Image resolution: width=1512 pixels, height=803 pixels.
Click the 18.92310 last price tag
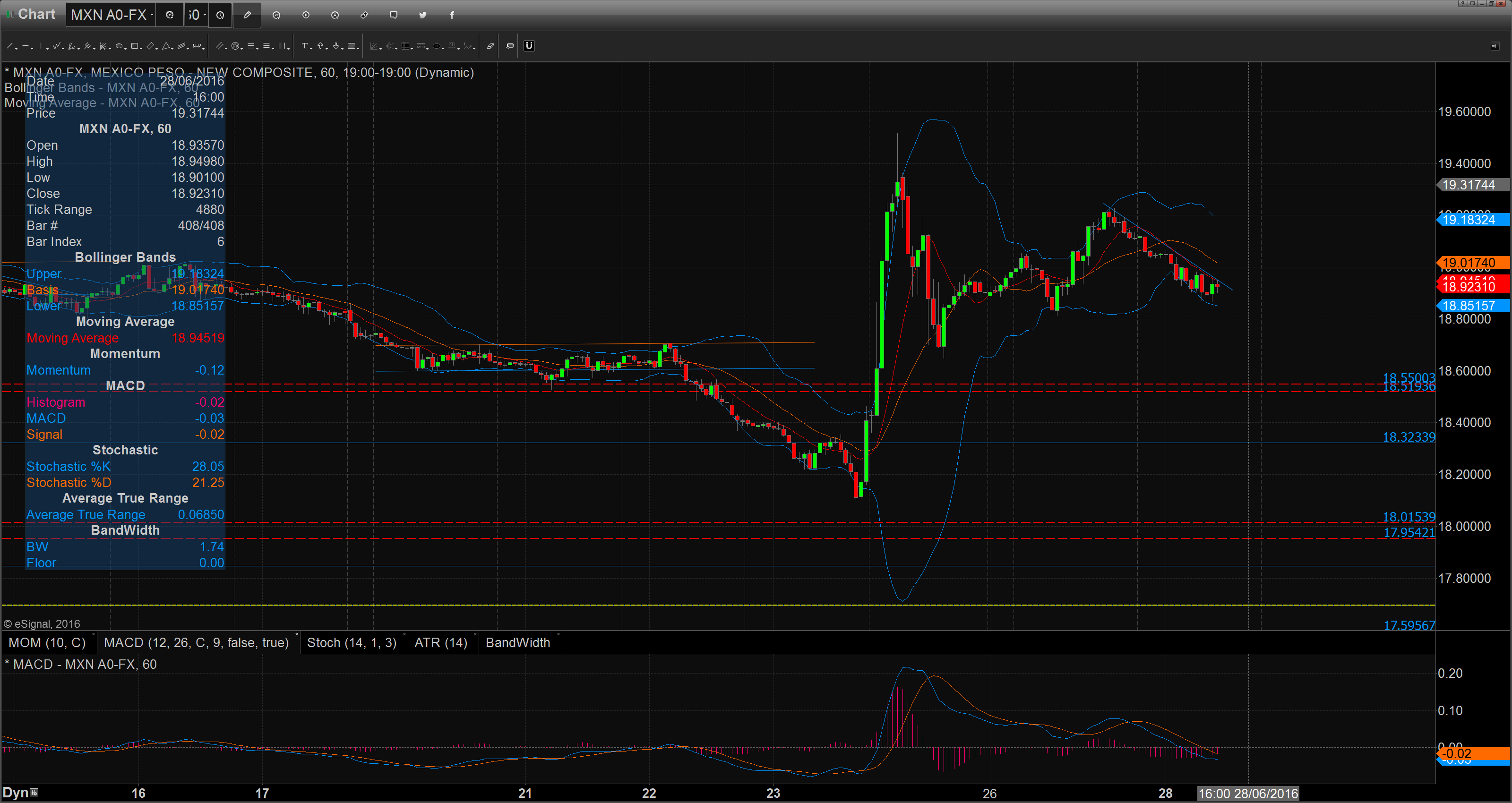click(x=1473, y=286)
